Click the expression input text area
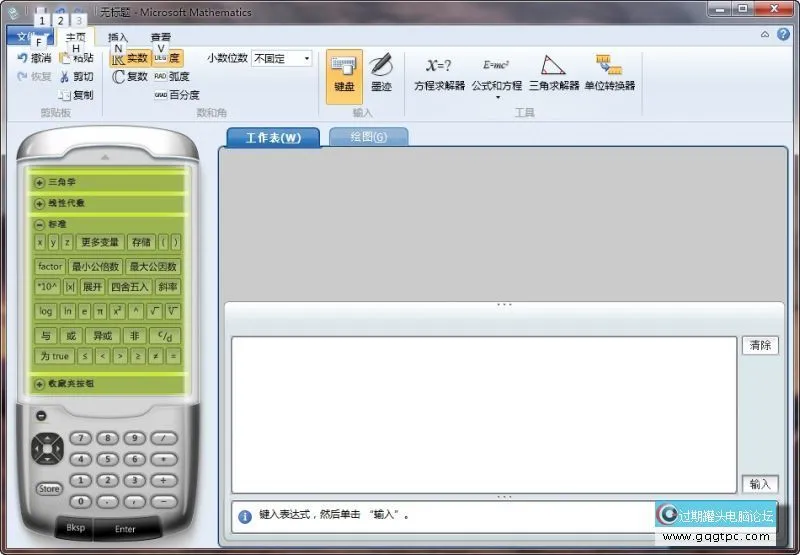The height and width of the screenshot is (555, 800). [484, 414]
